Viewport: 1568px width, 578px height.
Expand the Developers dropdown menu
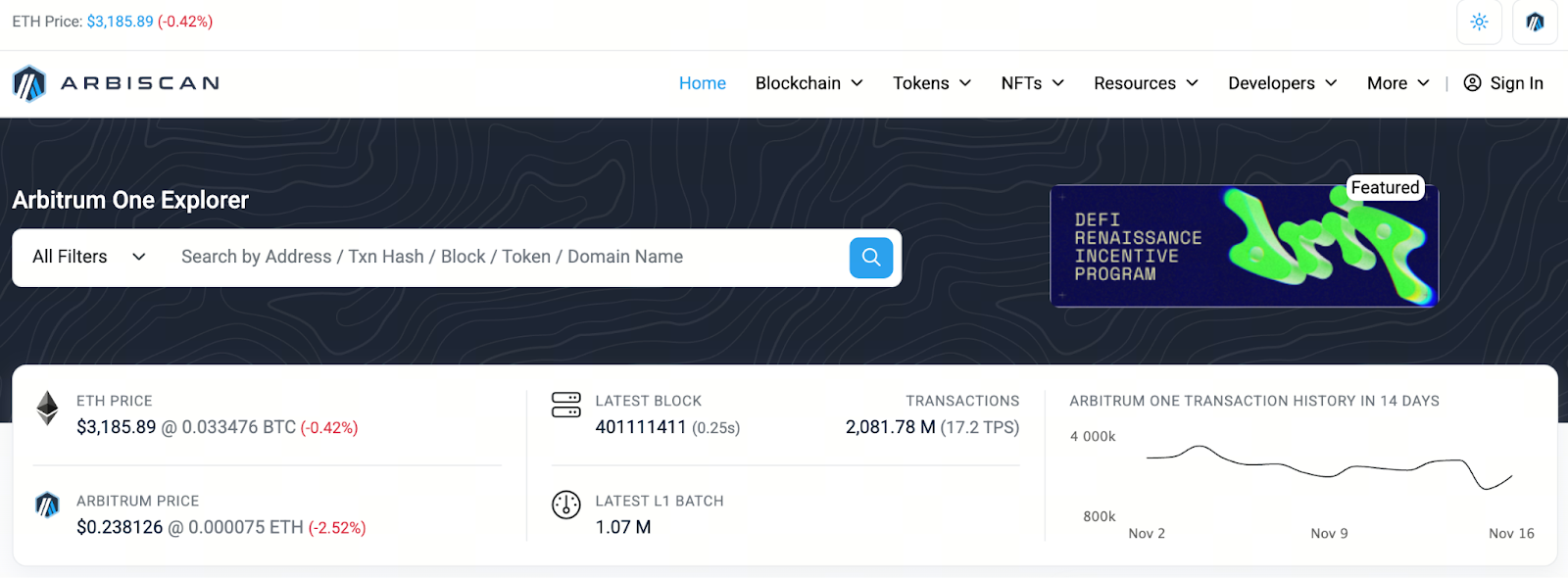1283,83
